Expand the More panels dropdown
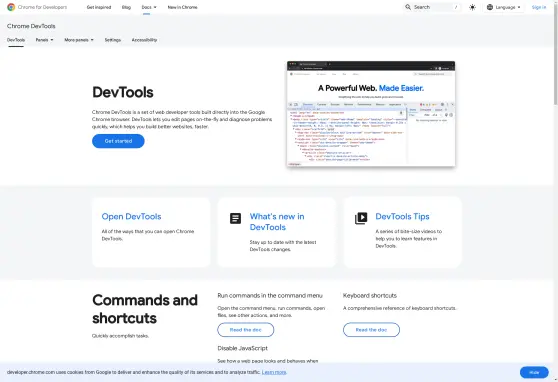The height and width of the screenshot is (382, 558). coord(79,40)
